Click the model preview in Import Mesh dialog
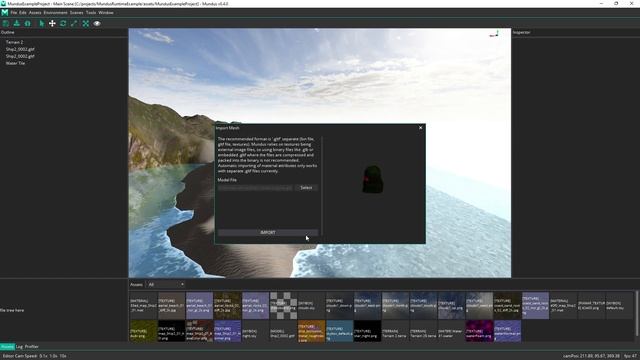640x360 pixels. click(x=373, y=180)
